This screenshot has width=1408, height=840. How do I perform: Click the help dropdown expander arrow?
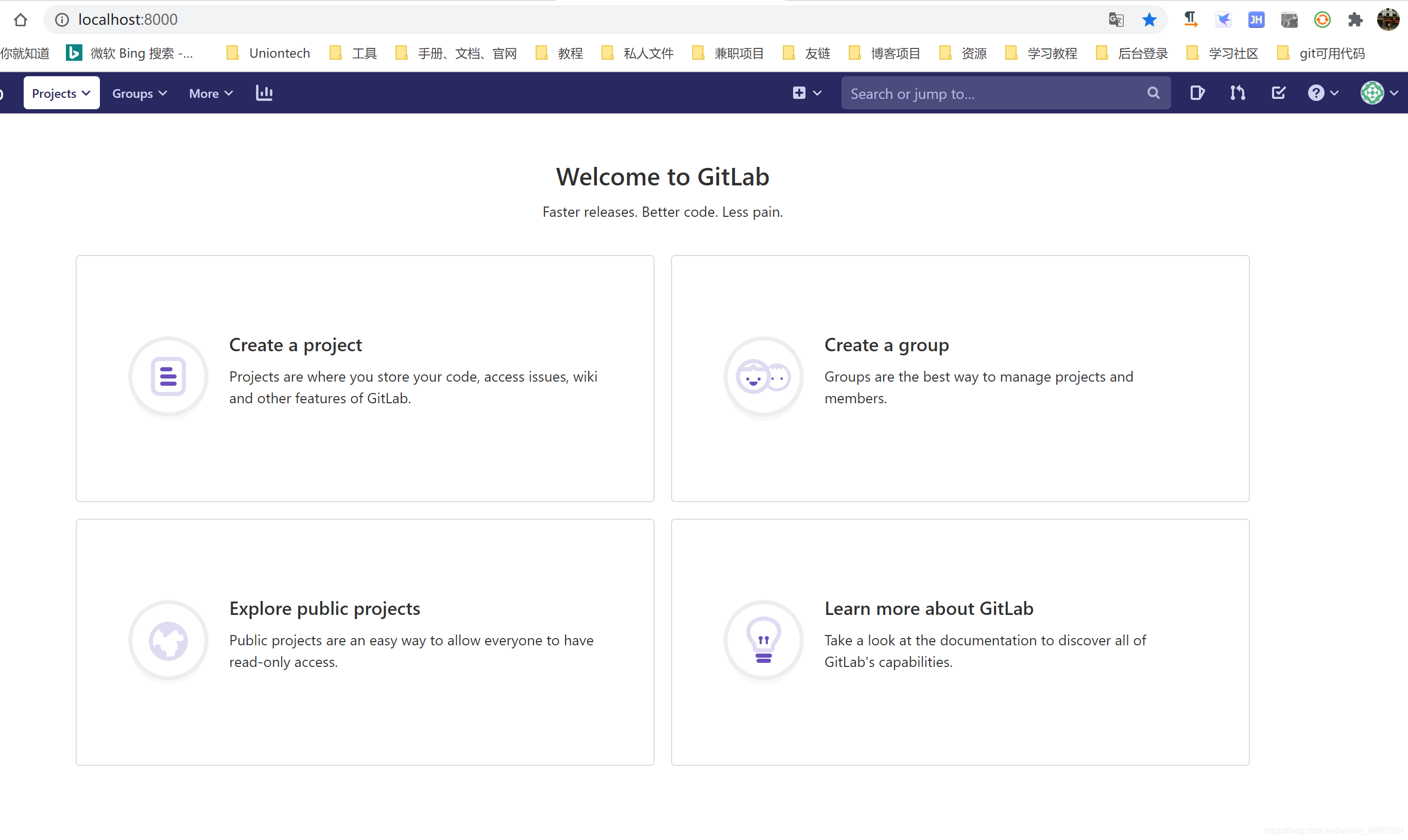tap(1335, 93)
